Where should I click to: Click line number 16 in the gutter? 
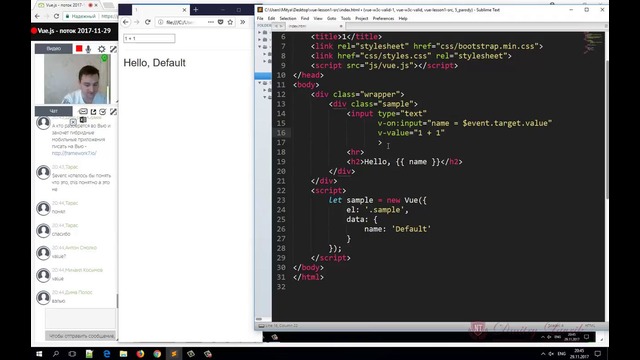(281, 133)
